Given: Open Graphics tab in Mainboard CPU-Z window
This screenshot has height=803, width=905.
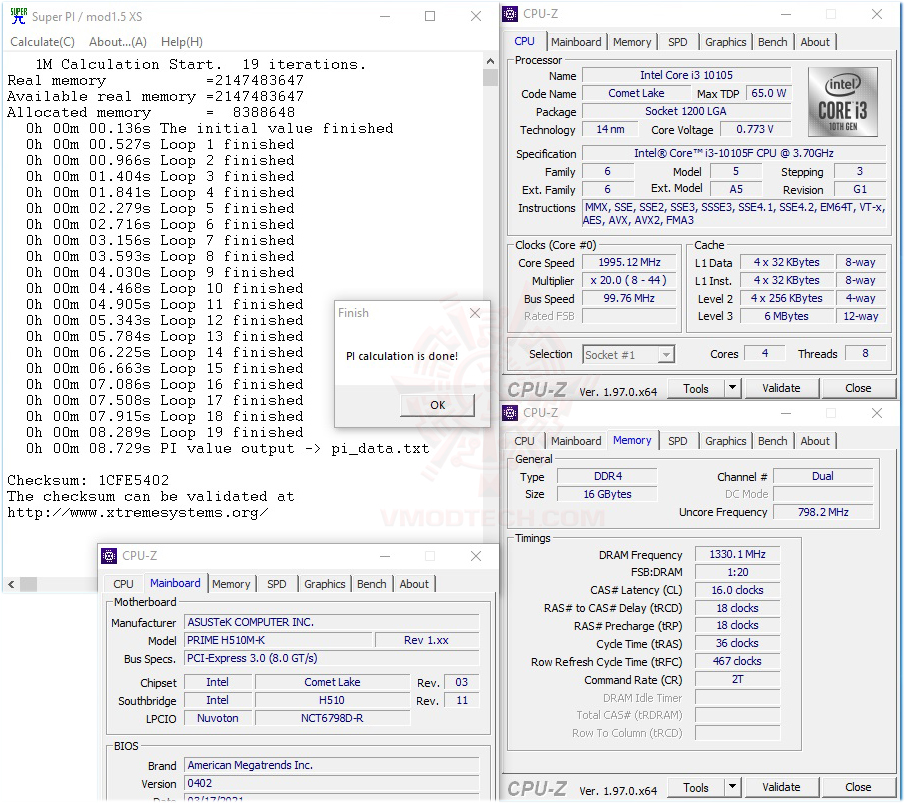Looking at the screenshot, I should (324, 584).
